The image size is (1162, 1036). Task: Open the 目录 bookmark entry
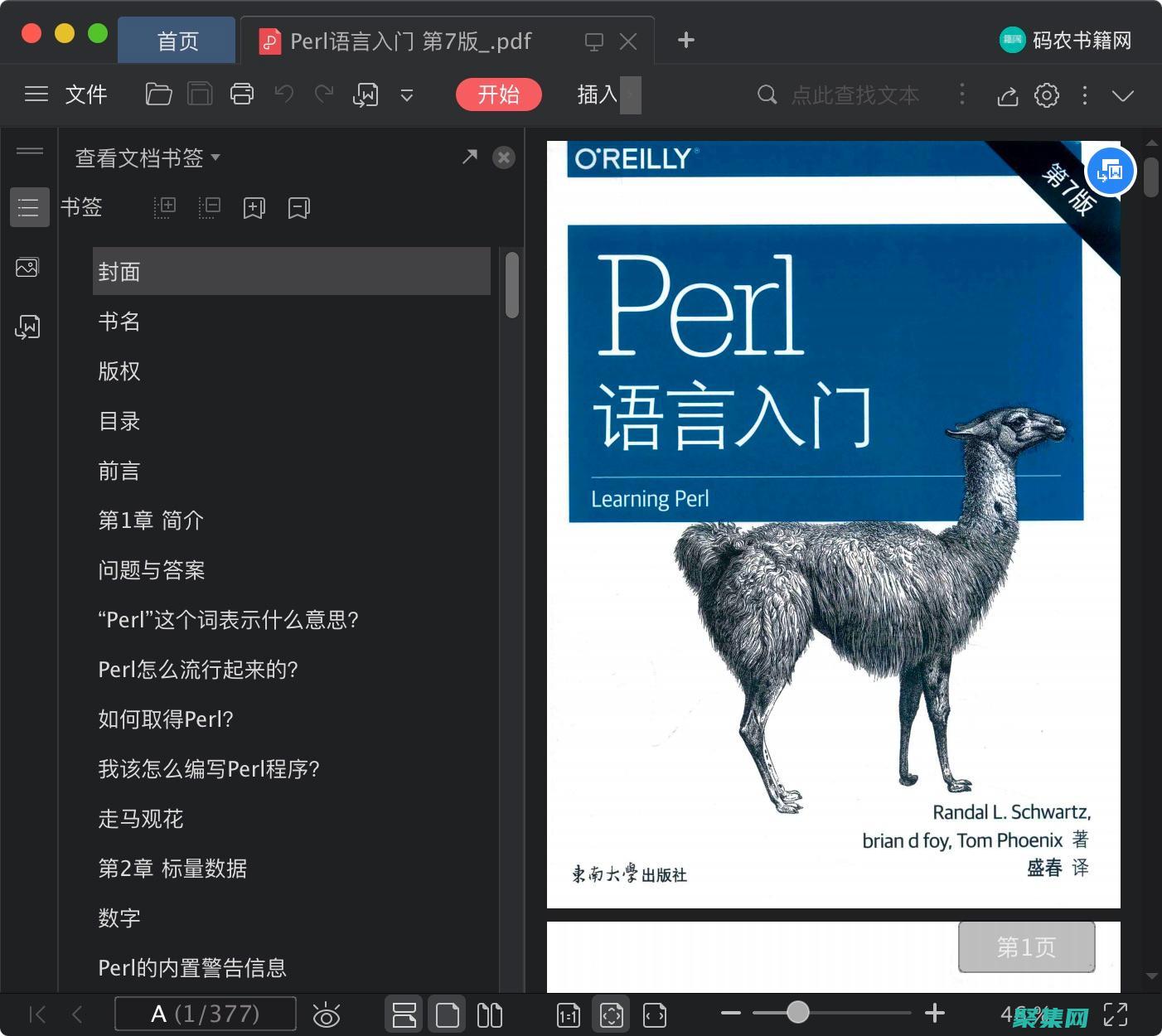(x=119, y=421)
